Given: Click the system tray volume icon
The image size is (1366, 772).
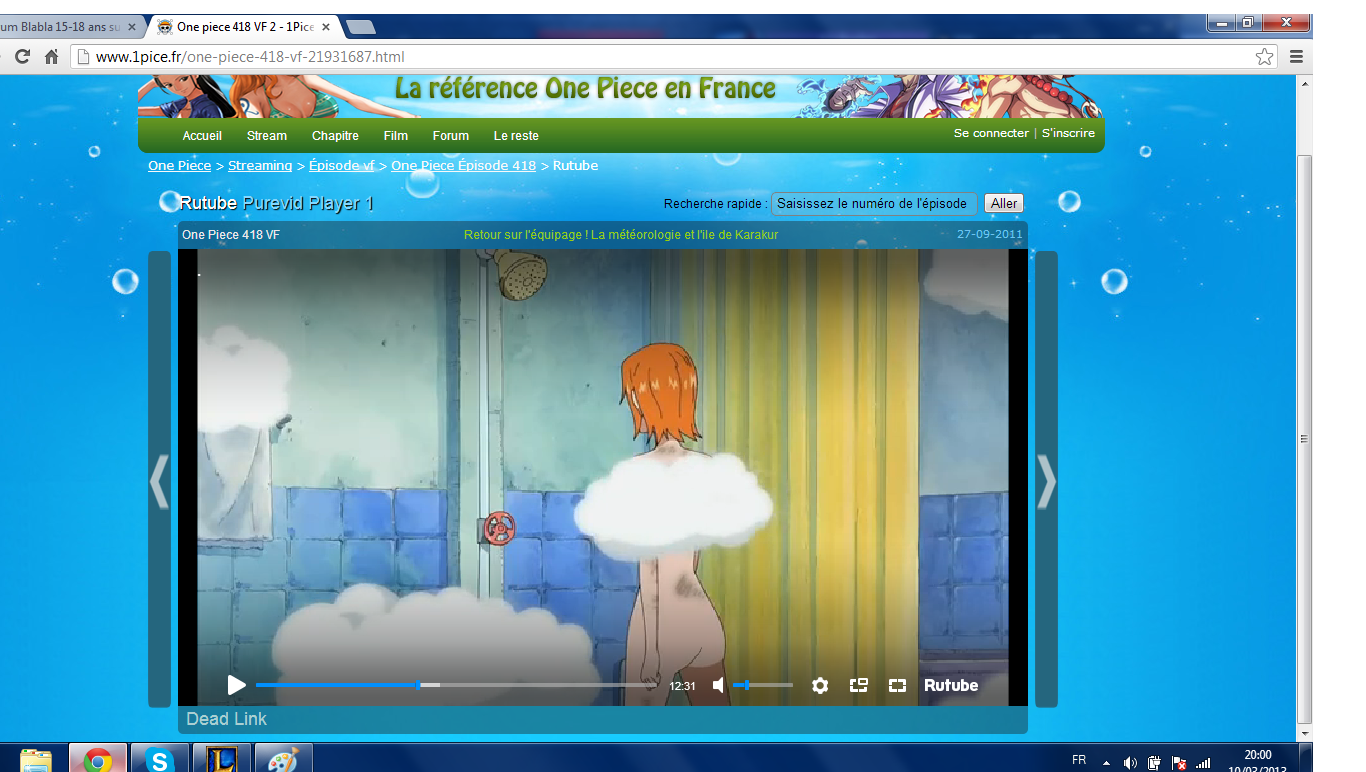Looking at the screenshot, I should [x=1130, y=762].
